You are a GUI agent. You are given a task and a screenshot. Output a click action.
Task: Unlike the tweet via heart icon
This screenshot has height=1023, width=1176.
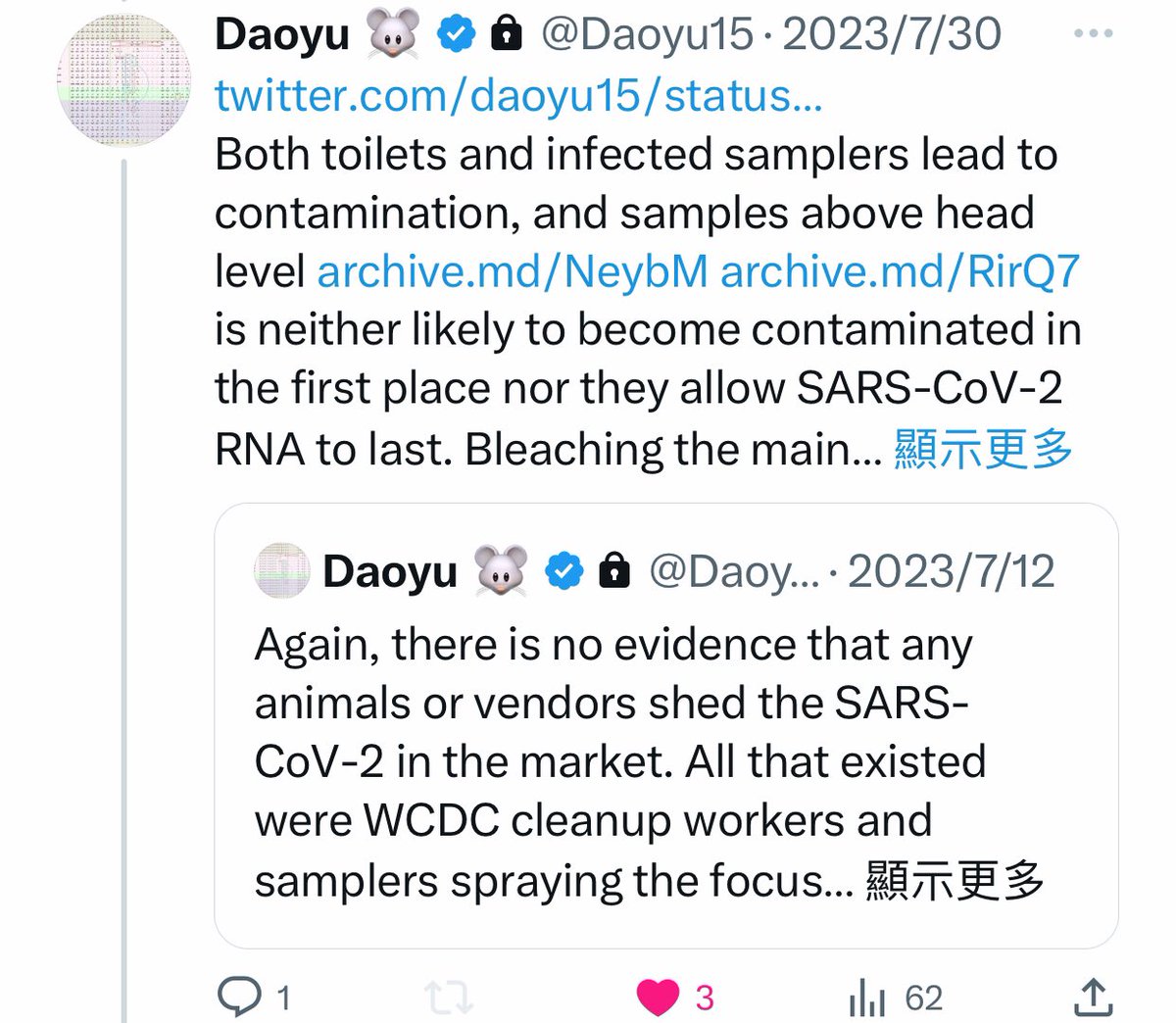(658, 998)
